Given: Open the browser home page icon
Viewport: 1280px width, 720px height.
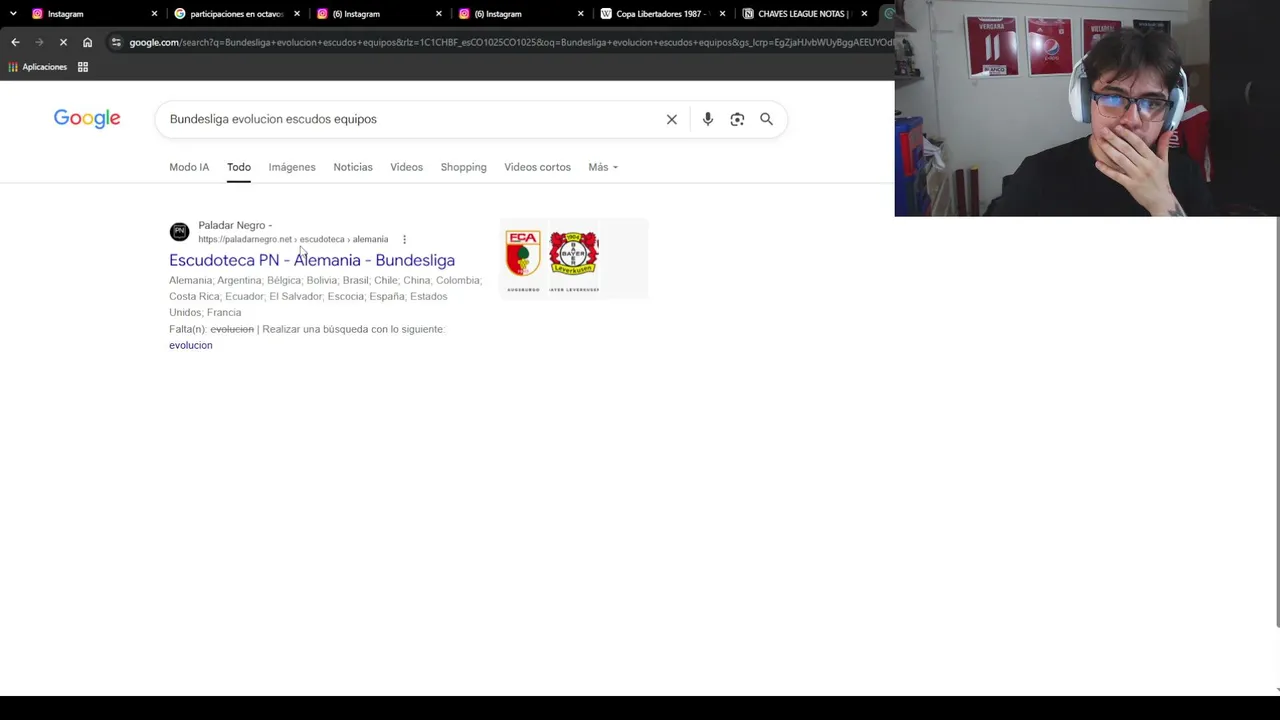Looking at the screenshot, I should (87, 42).
